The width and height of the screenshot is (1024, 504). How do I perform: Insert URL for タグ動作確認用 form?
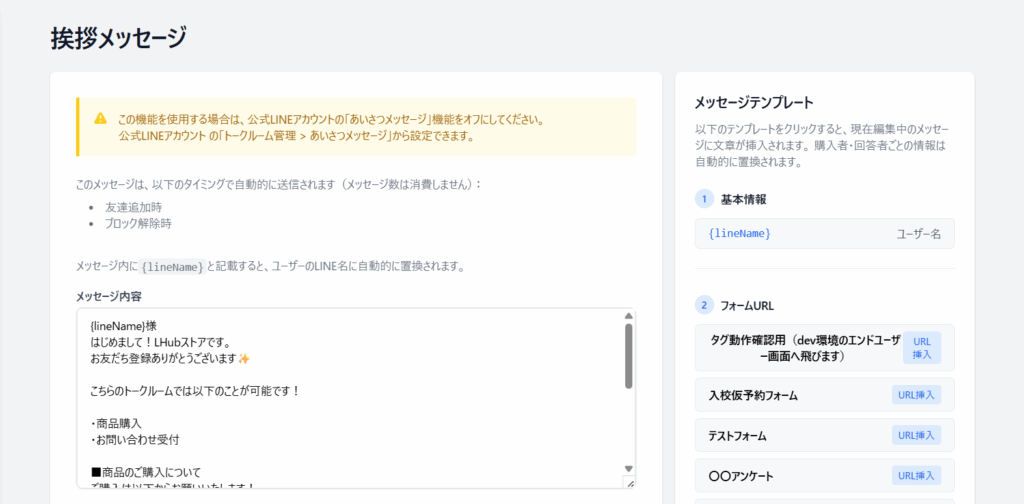pos(922,347)
